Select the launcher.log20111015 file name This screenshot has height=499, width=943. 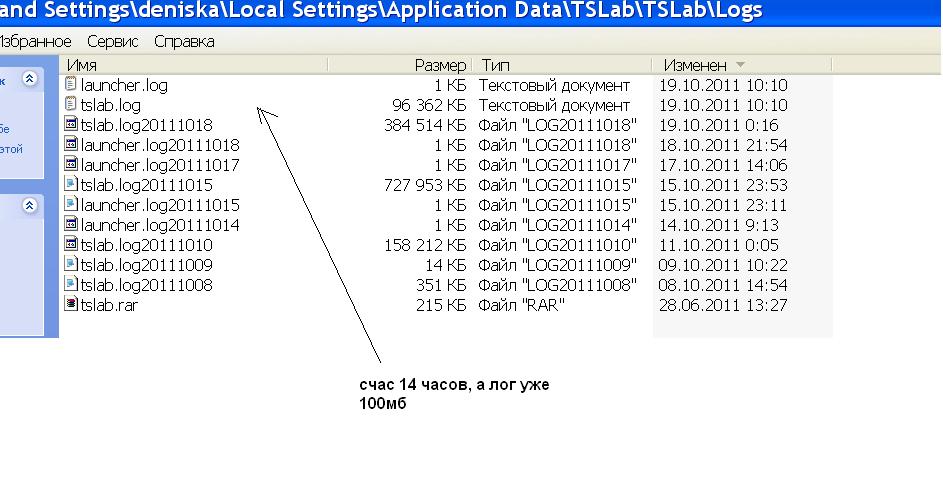pyautogui.click(x=160, y=205)
